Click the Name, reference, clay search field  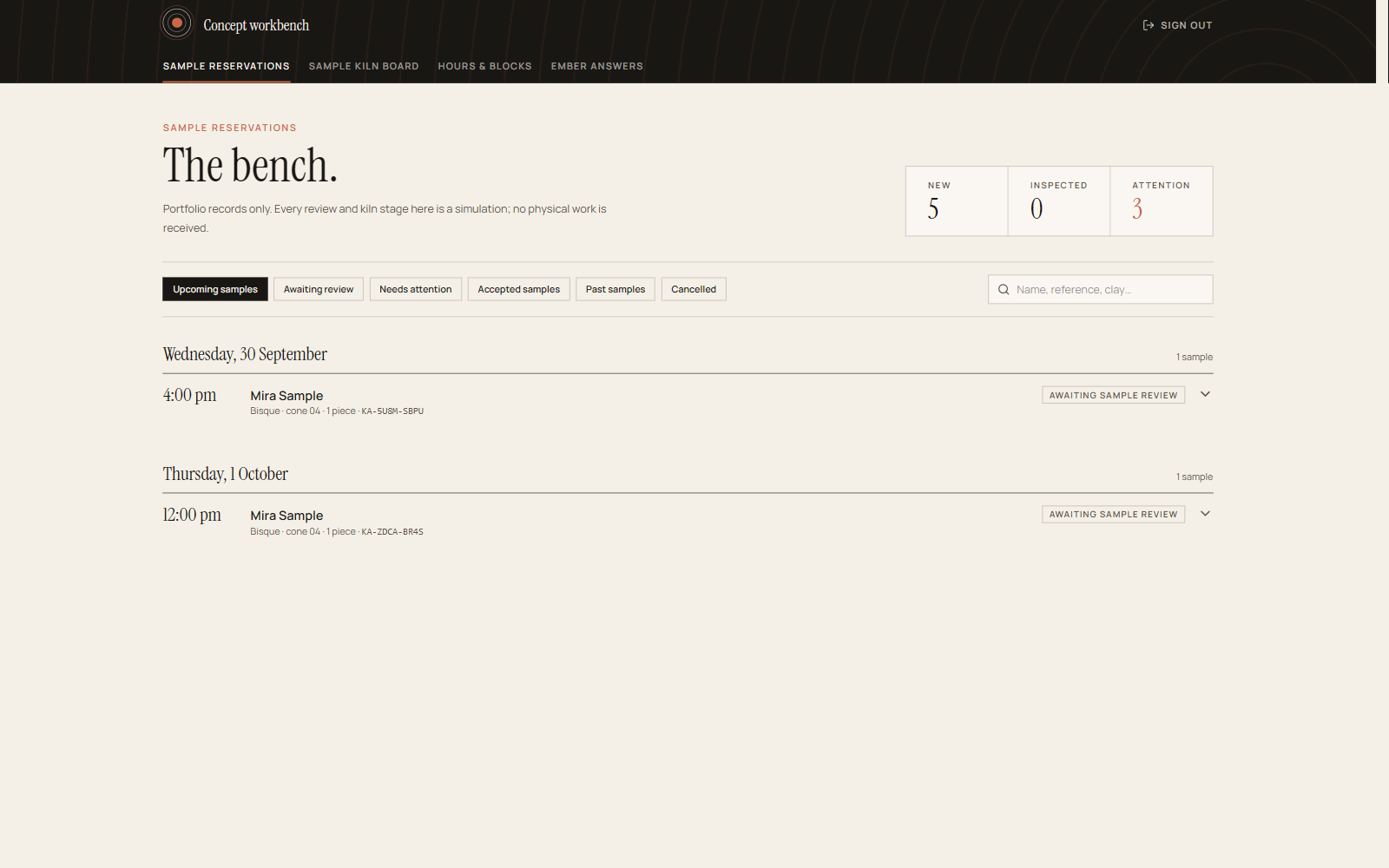[x=1100, y=290]
